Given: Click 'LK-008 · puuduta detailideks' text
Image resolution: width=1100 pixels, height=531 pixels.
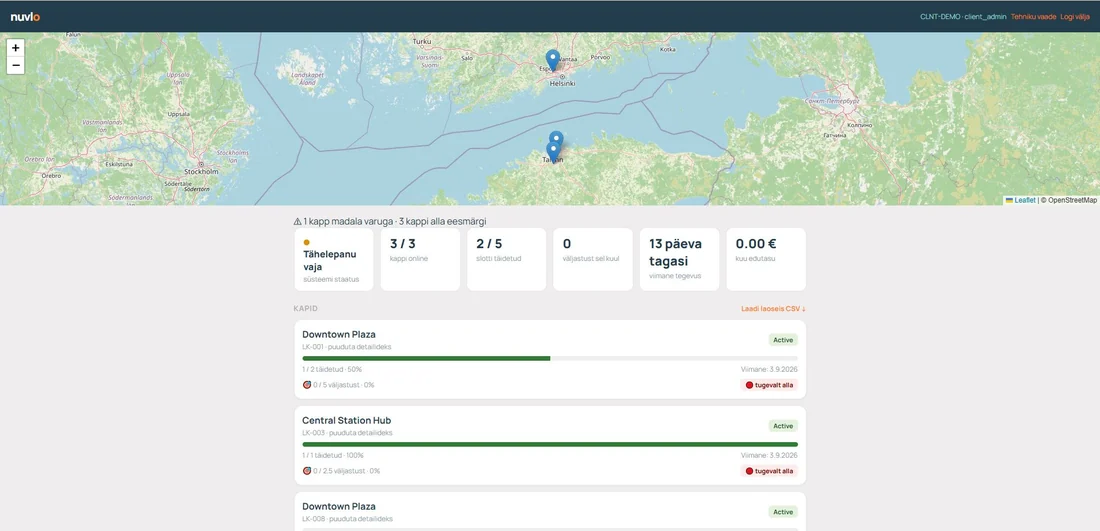Looking at the screenshot, I should point(347,519).
